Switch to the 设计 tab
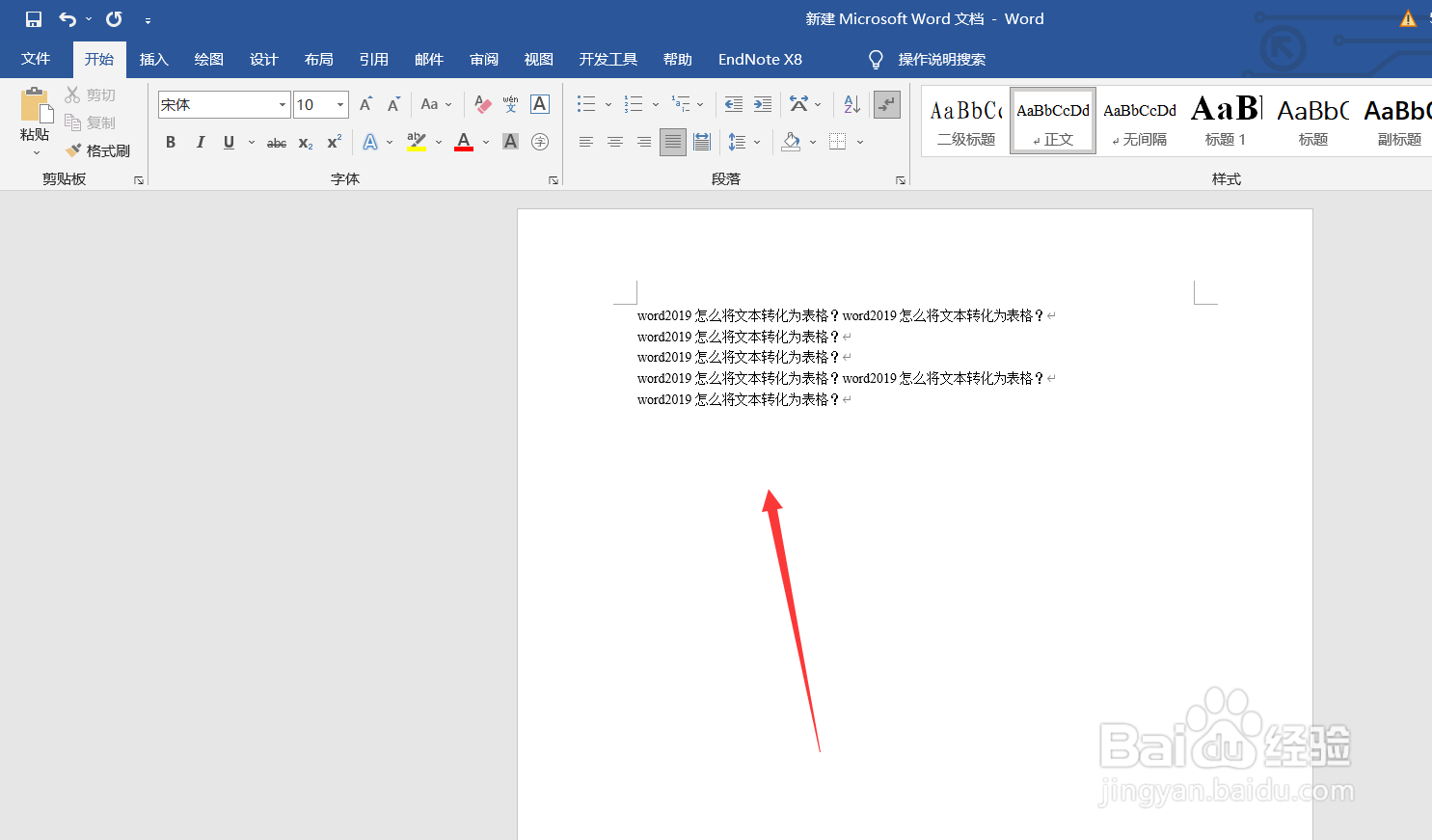This screenshot has height=840, width=1432. click(x=264, y=59)
